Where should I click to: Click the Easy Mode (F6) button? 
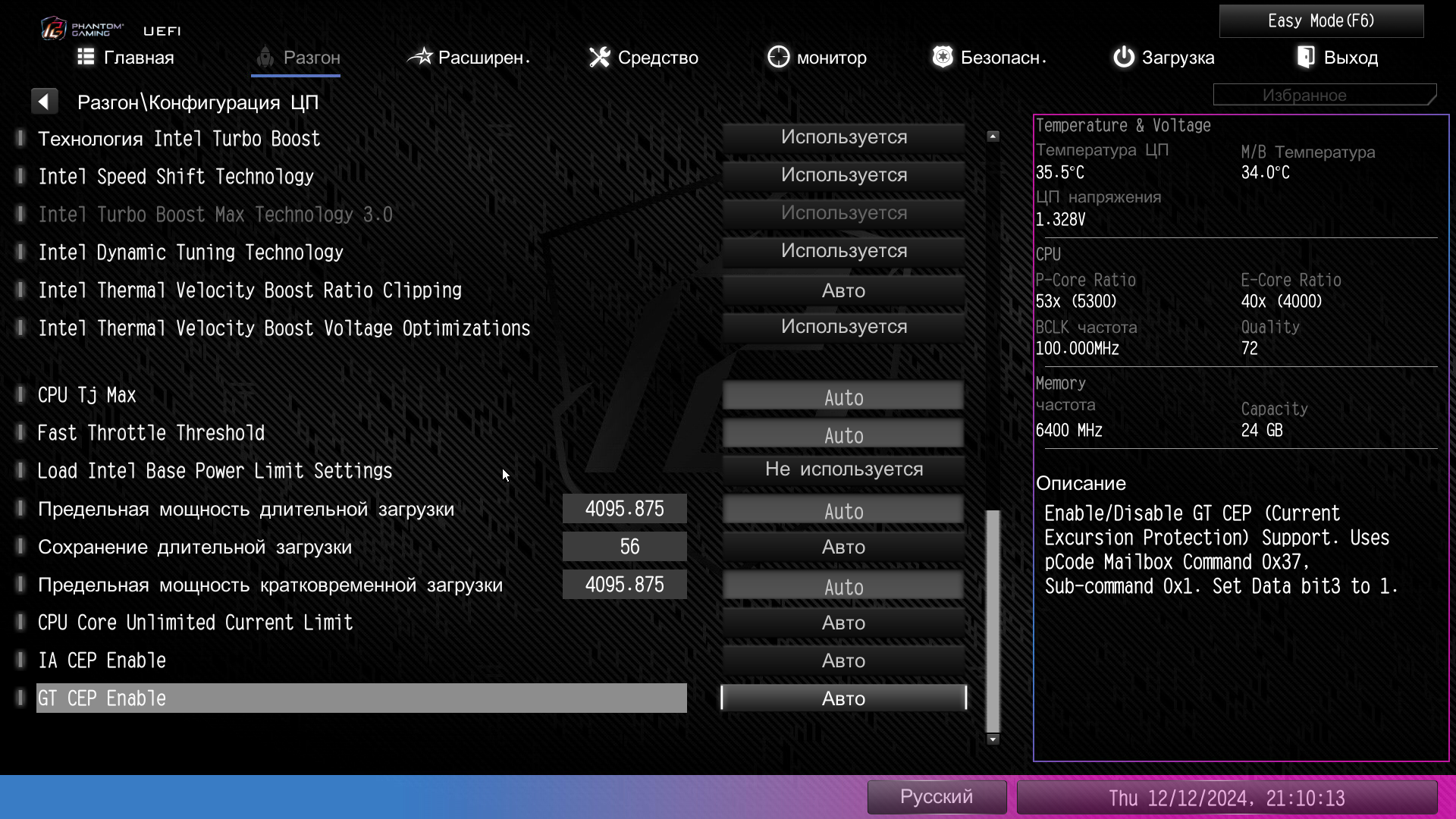[x=1320, y=20]
